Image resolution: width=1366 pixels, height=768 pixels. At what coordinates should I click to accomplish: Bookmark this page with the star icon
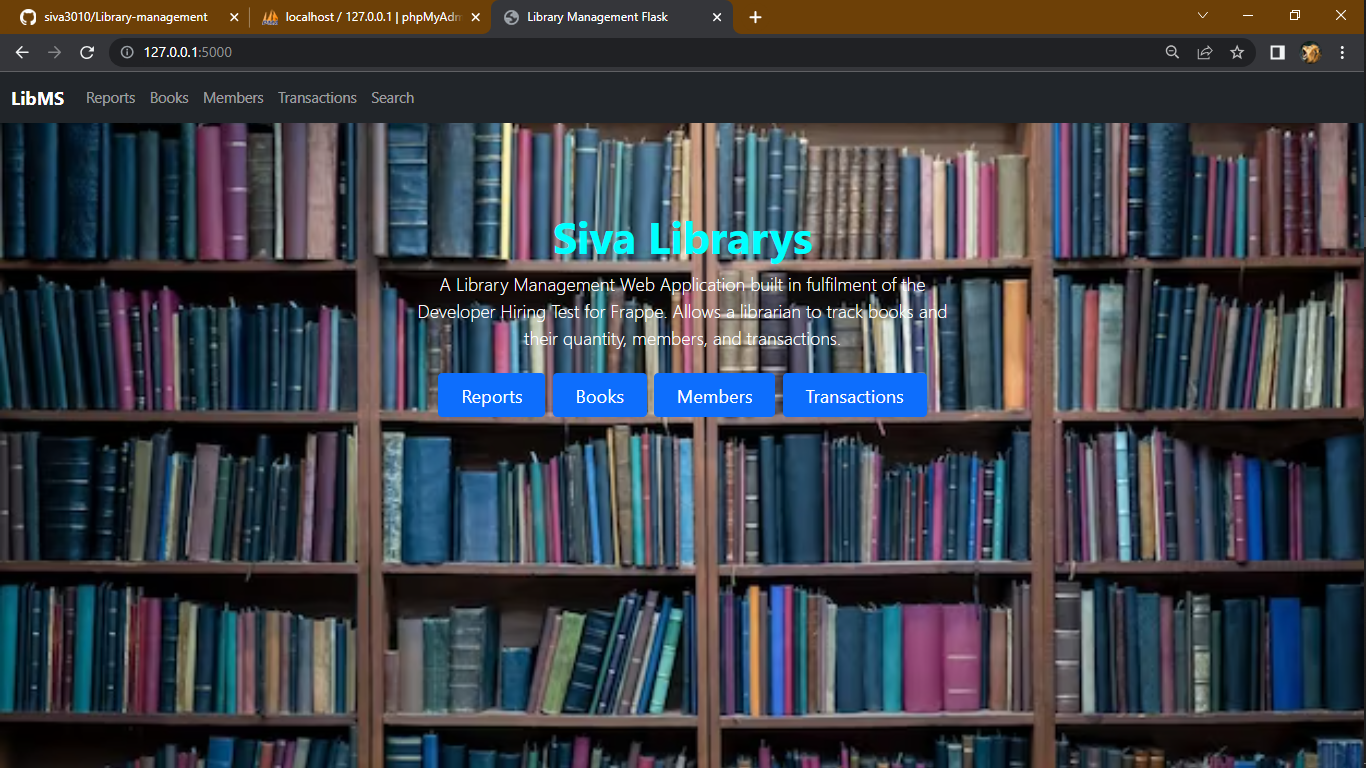(1237, 52)
